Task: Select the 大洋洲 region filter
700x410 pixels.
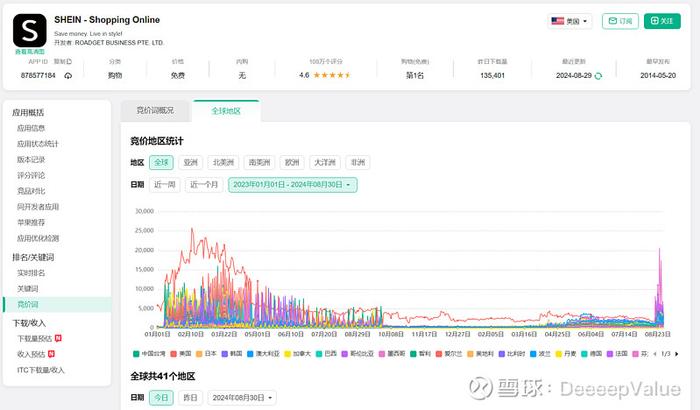Action: point(325,162)
